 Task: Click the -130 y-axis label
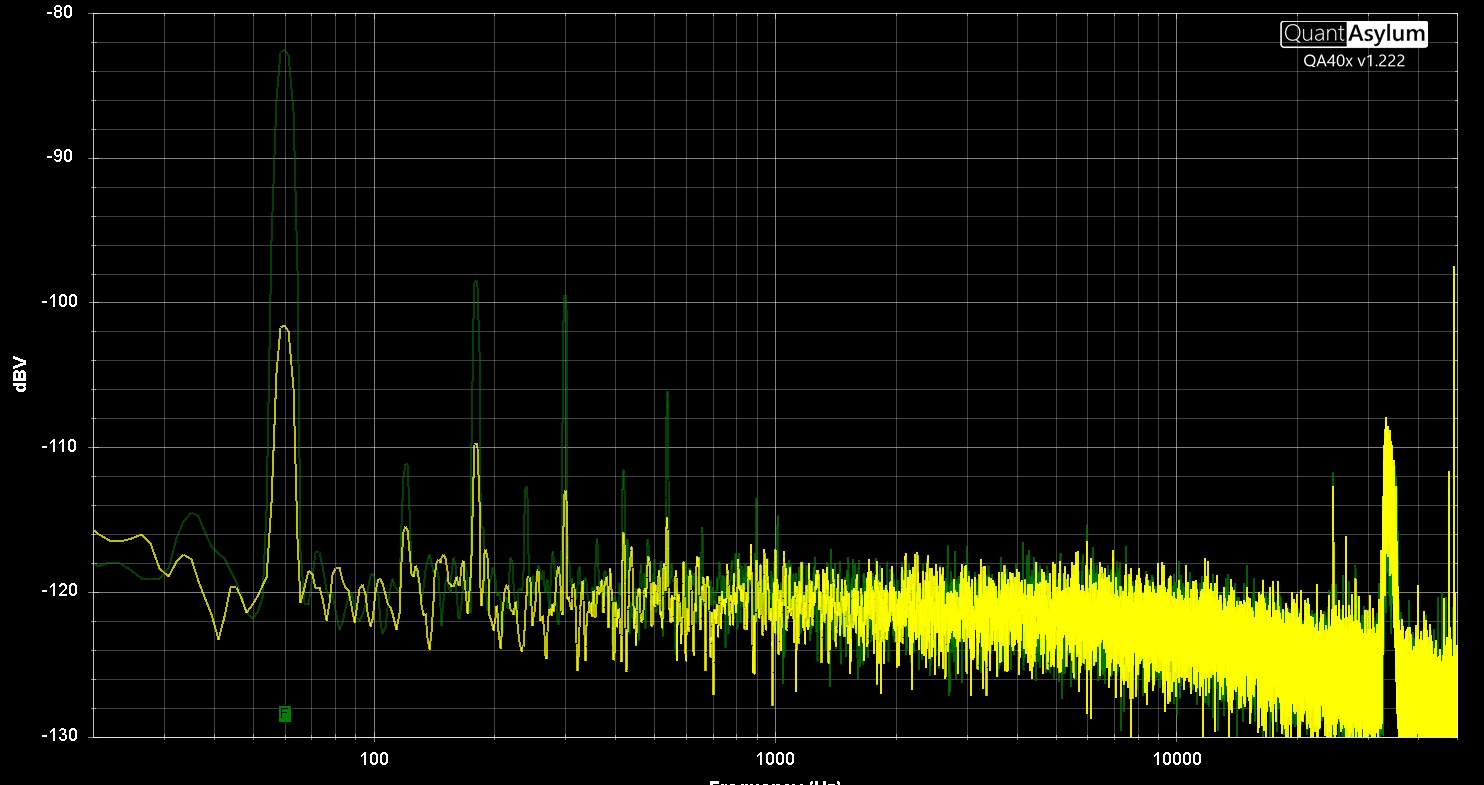tap(56, 736)
